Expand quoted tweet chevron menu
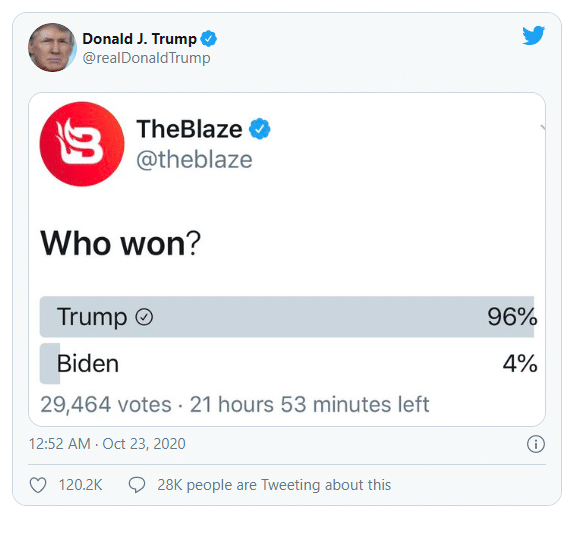Screen dimensions: 584x539 click(542, 128)
